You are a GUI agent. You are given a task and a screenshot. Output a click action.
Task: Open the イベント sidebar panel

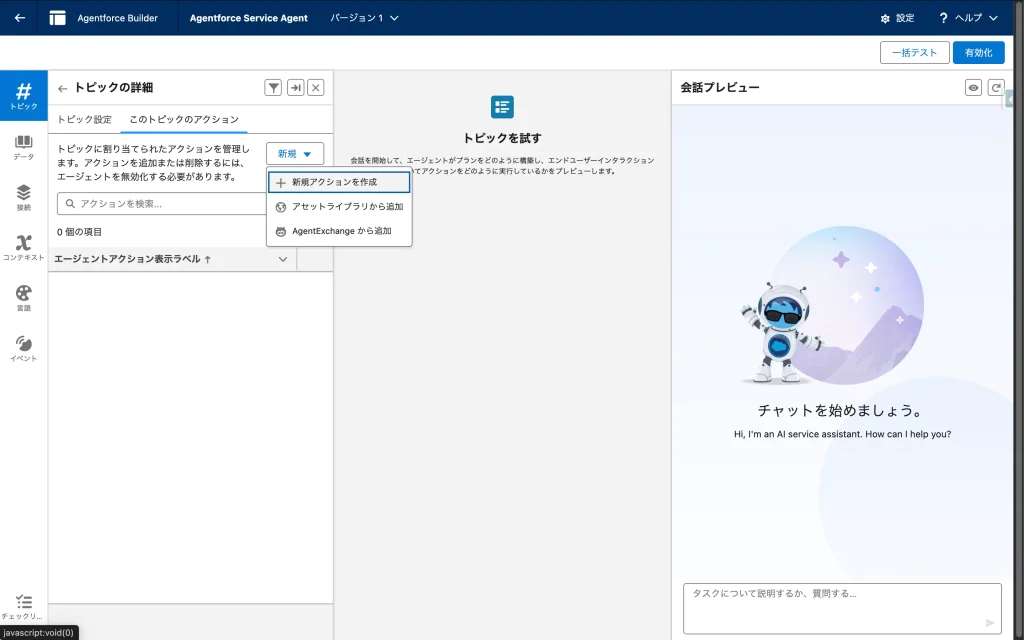(23, 348)
